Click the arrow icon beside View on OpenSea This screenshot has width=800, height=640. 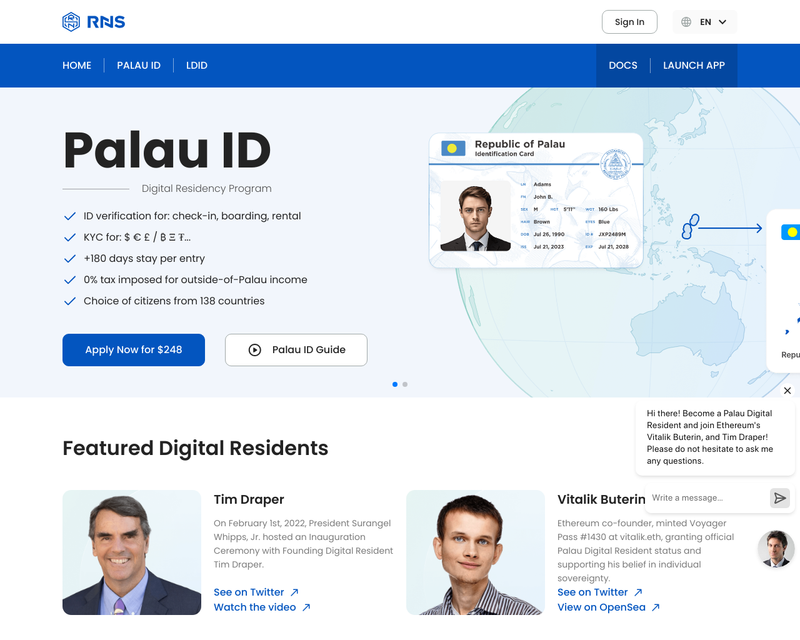(656, 607)
